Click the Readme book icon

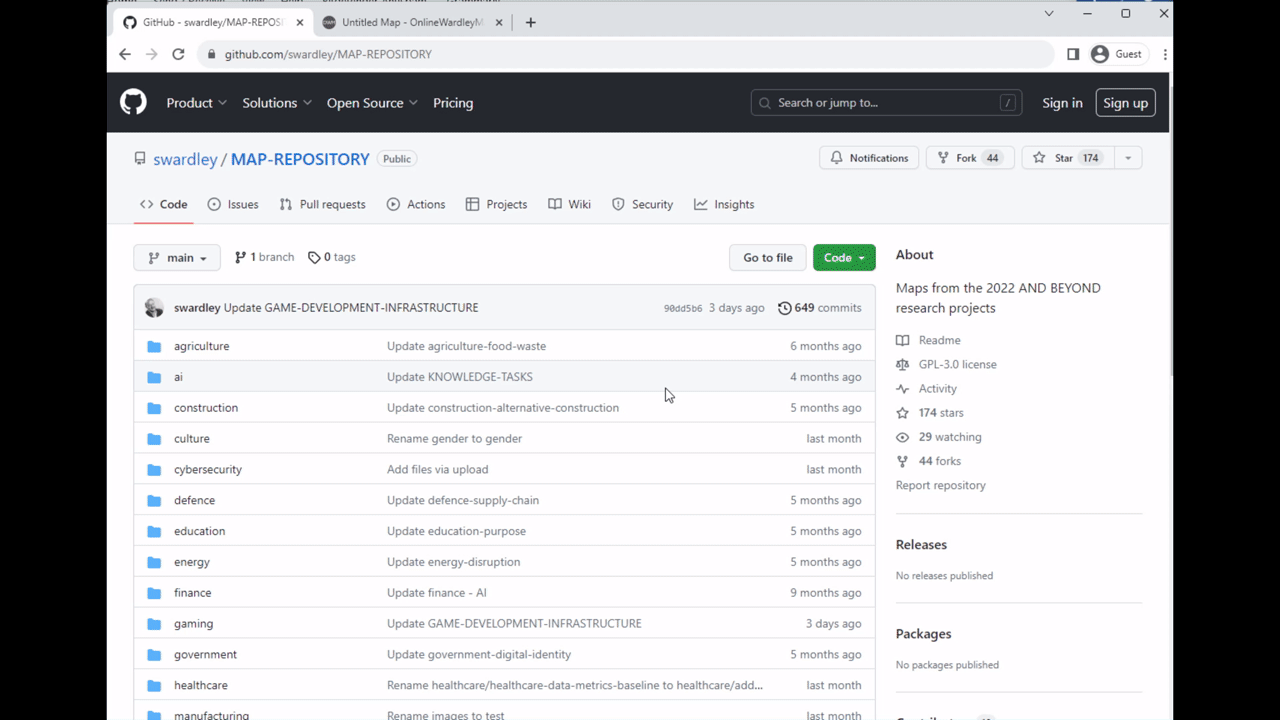[x=903, y=340]
